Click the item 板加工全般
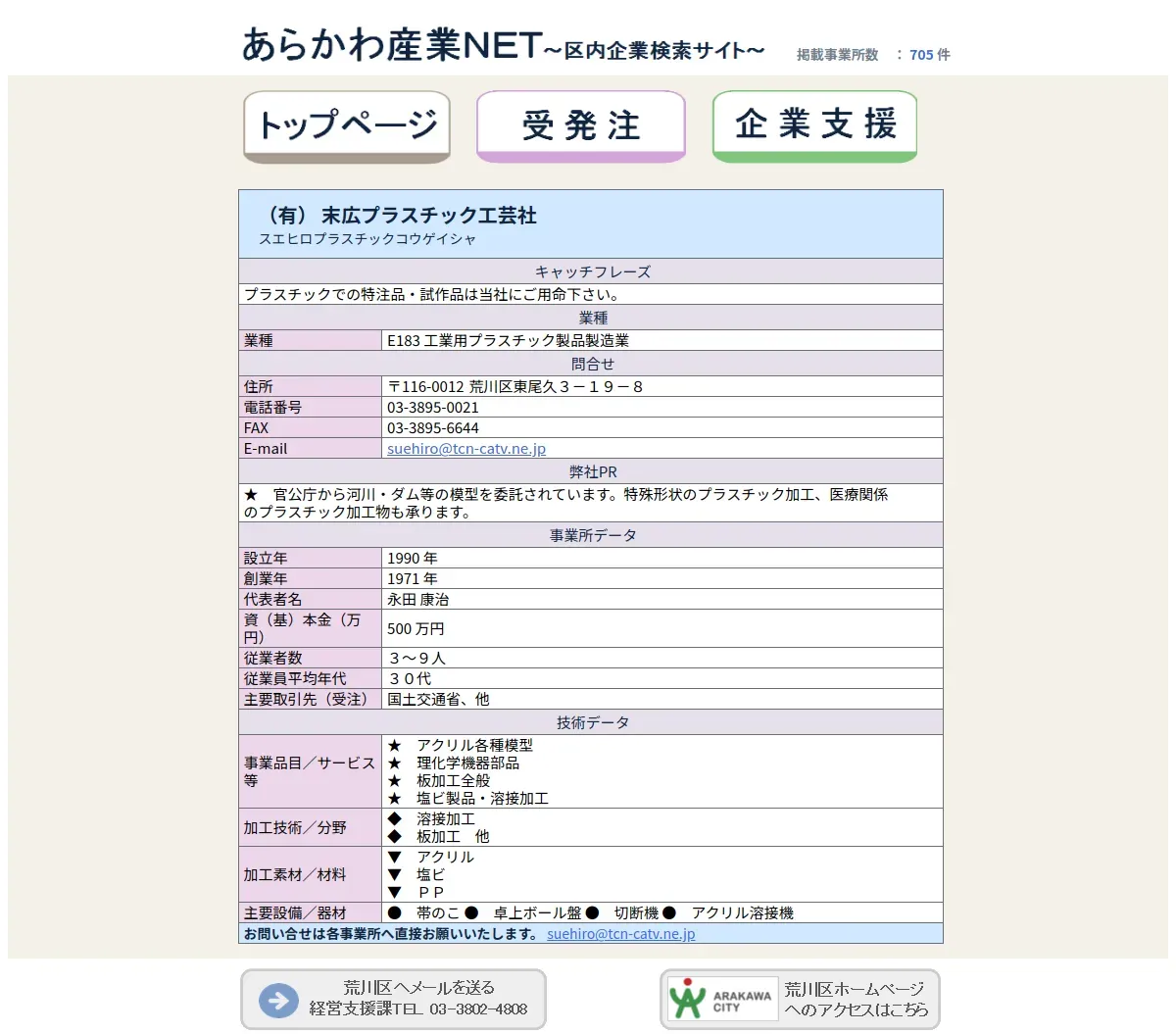Viewport: 1176px width, 1034px height. pyautogui.click(x=453, y=781)
